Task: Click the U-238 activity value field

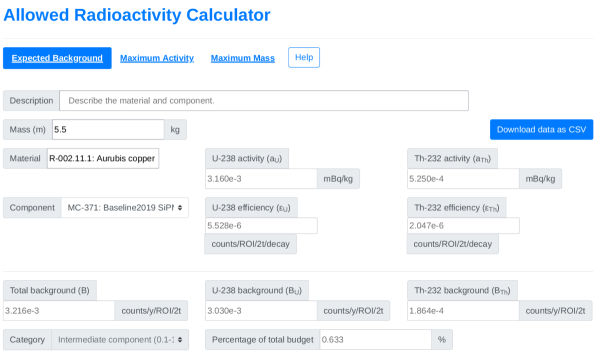Action: 261,179
